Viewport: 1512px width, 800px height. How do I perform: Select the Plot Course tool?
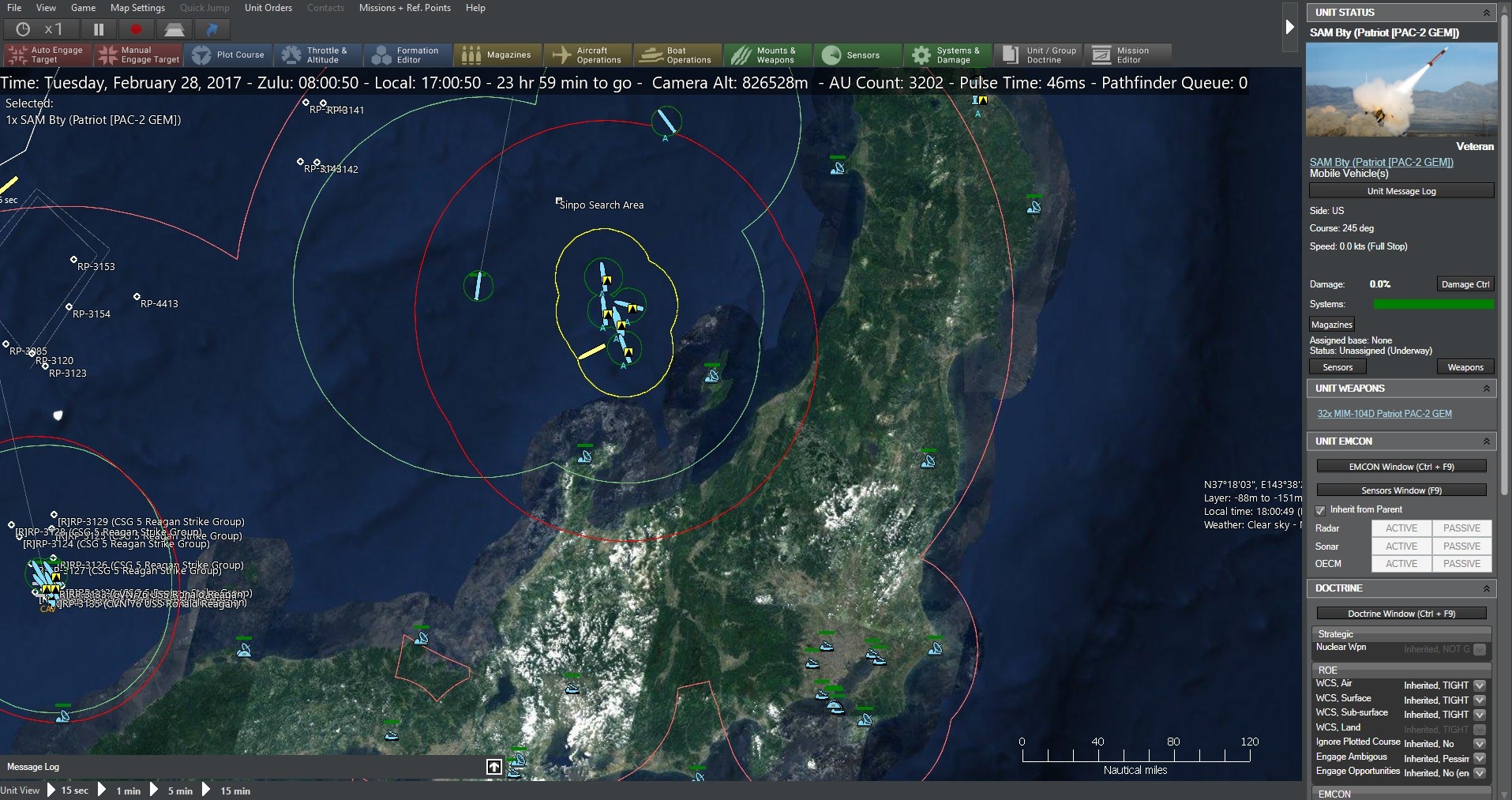230,54
